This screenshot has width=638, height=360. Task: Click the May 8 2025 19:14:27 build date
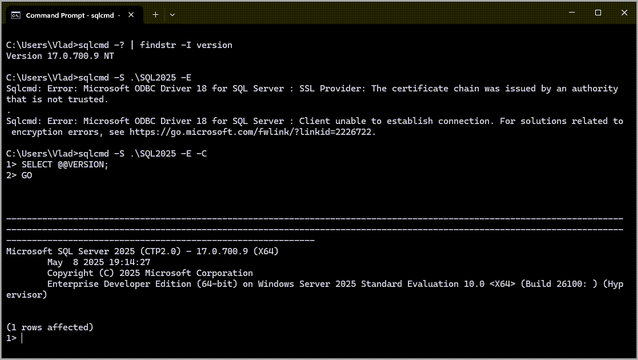(98, 262)
